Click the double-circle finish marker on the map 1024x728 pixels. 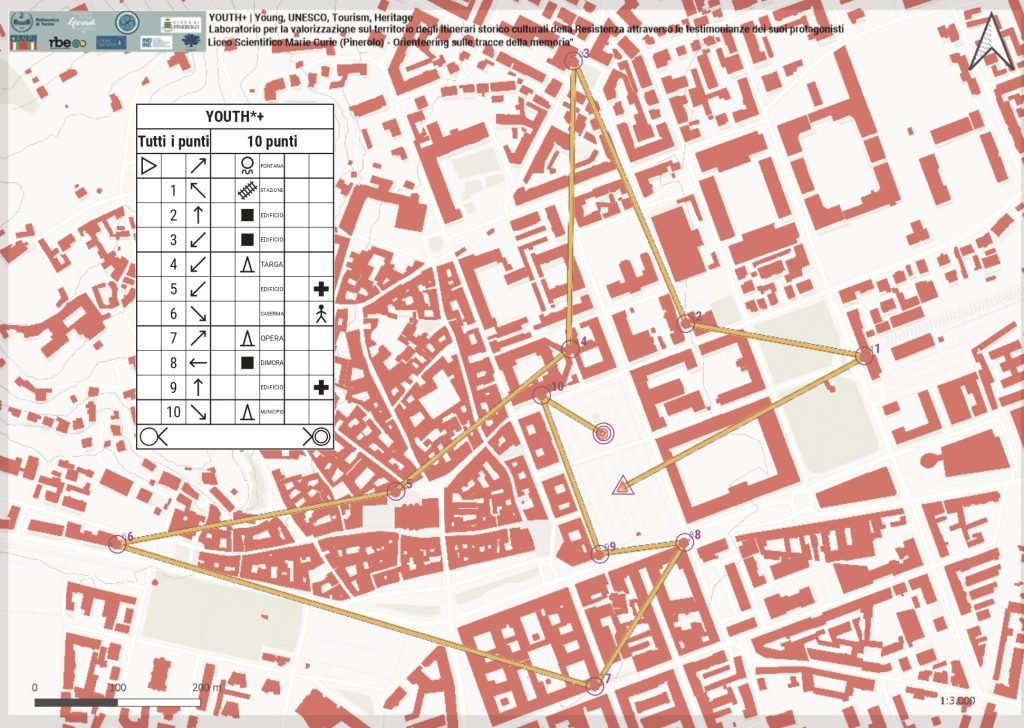603,433
